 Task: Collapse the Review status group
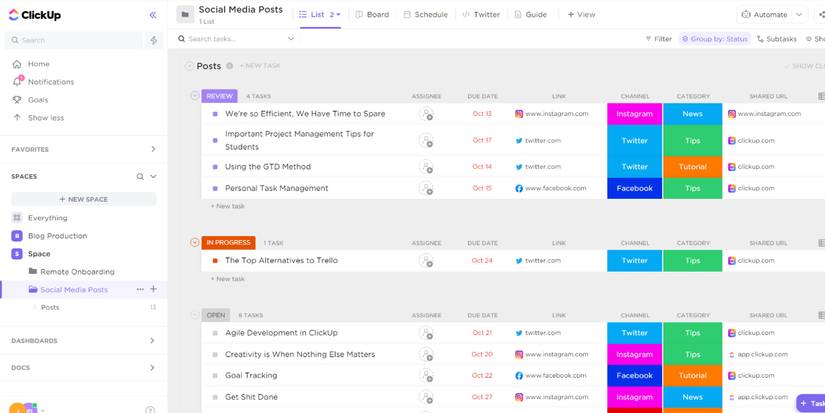[195, 96]
